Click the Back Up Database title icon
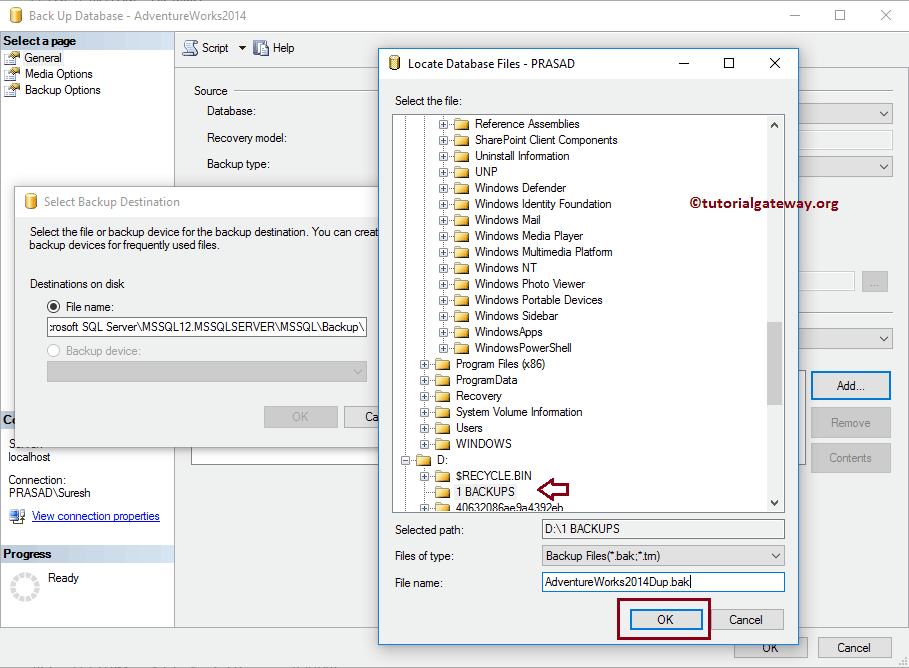This screenshot has width=909, height=668. pos(16,15)
